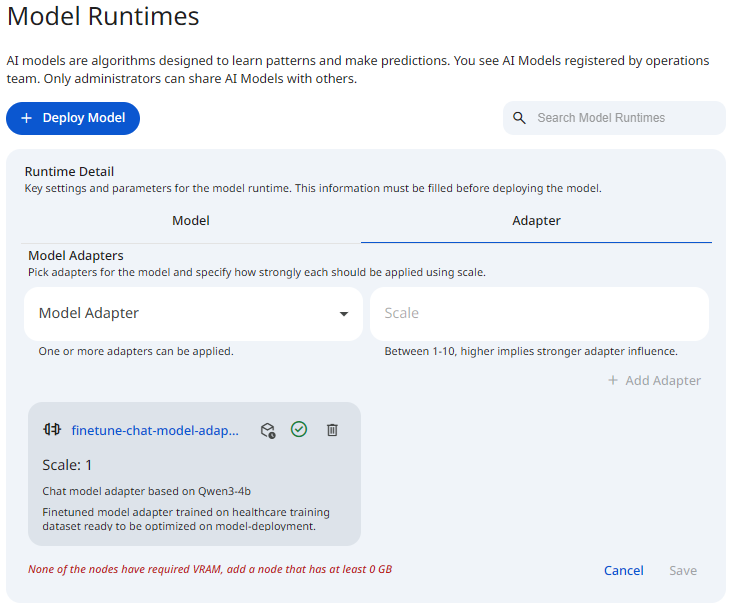Click the red VRAM warning message
Screen dimensions: 731x608
(210, 570)
